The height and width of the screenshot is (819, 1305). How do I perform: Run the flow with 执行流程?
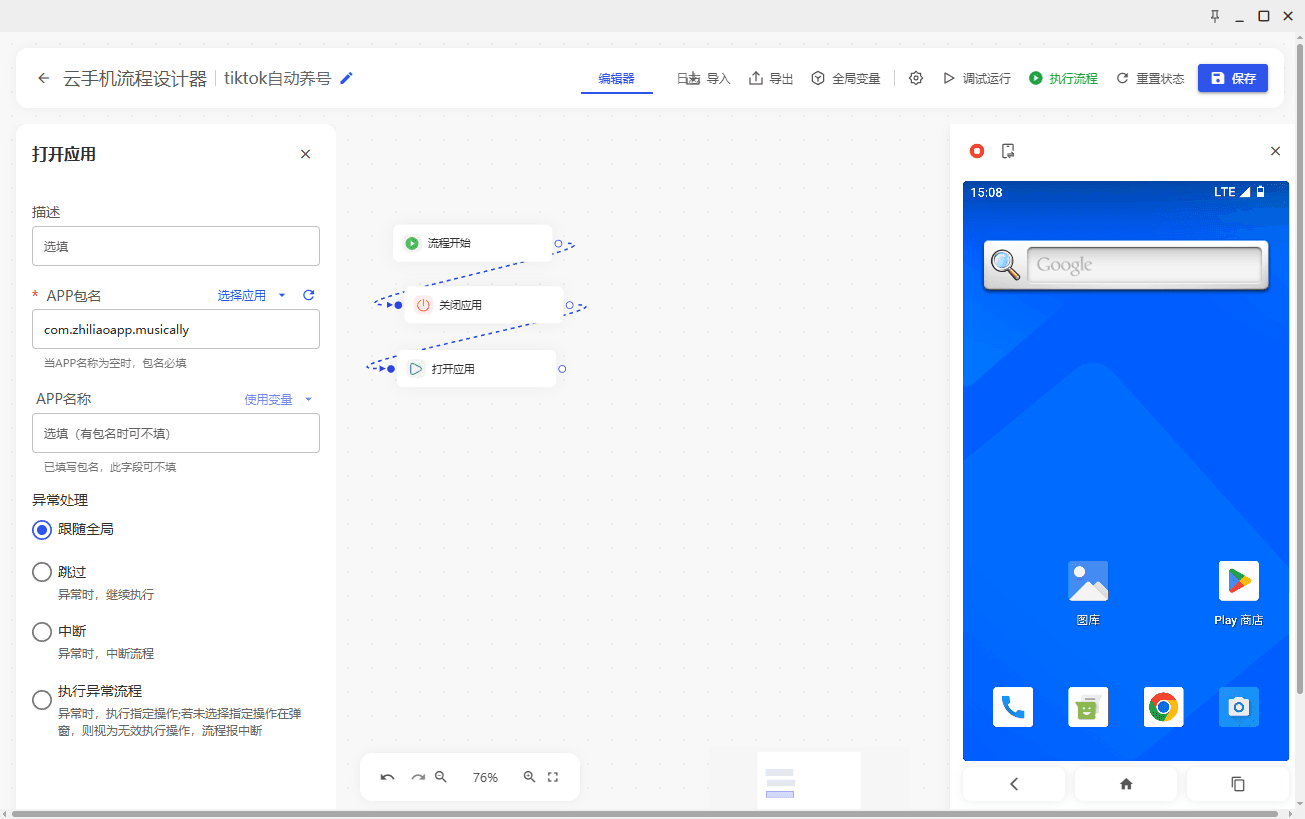tap(1063, 78)
